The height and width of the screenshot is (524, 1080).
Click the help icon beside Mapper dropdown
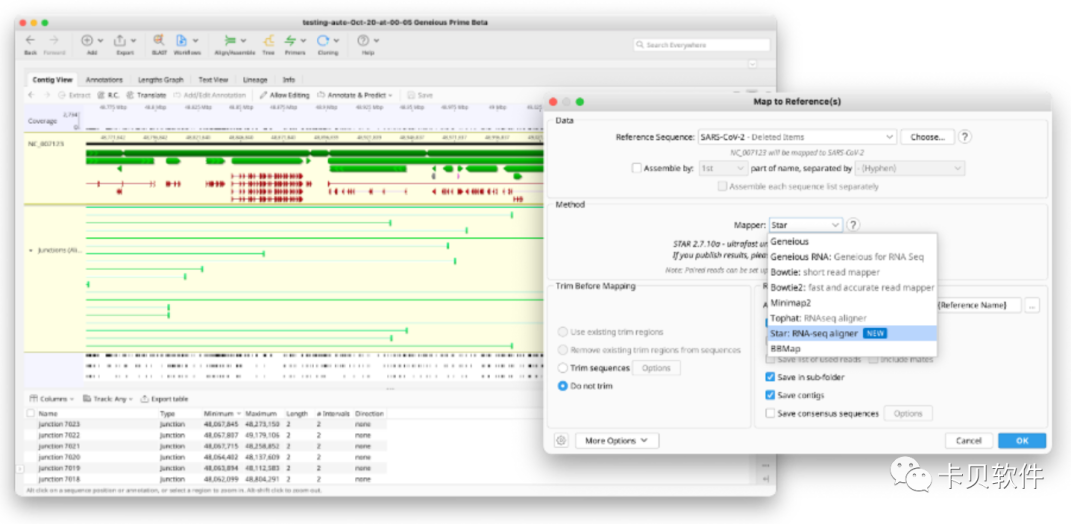853,224
